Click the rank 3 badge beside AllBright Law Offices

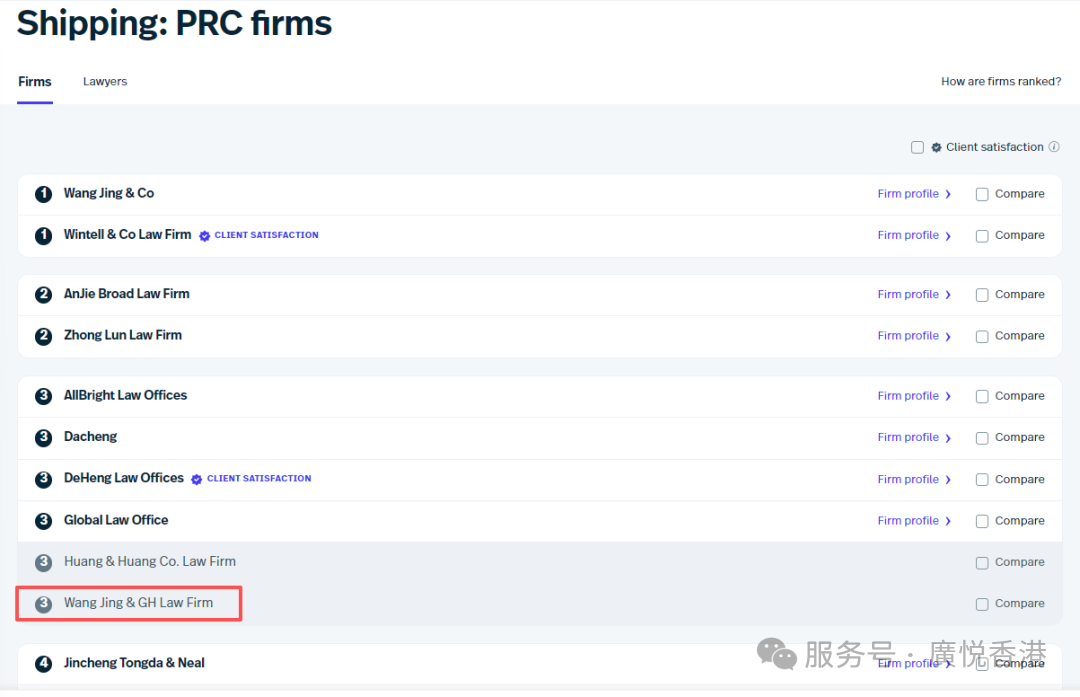[43, 396]
